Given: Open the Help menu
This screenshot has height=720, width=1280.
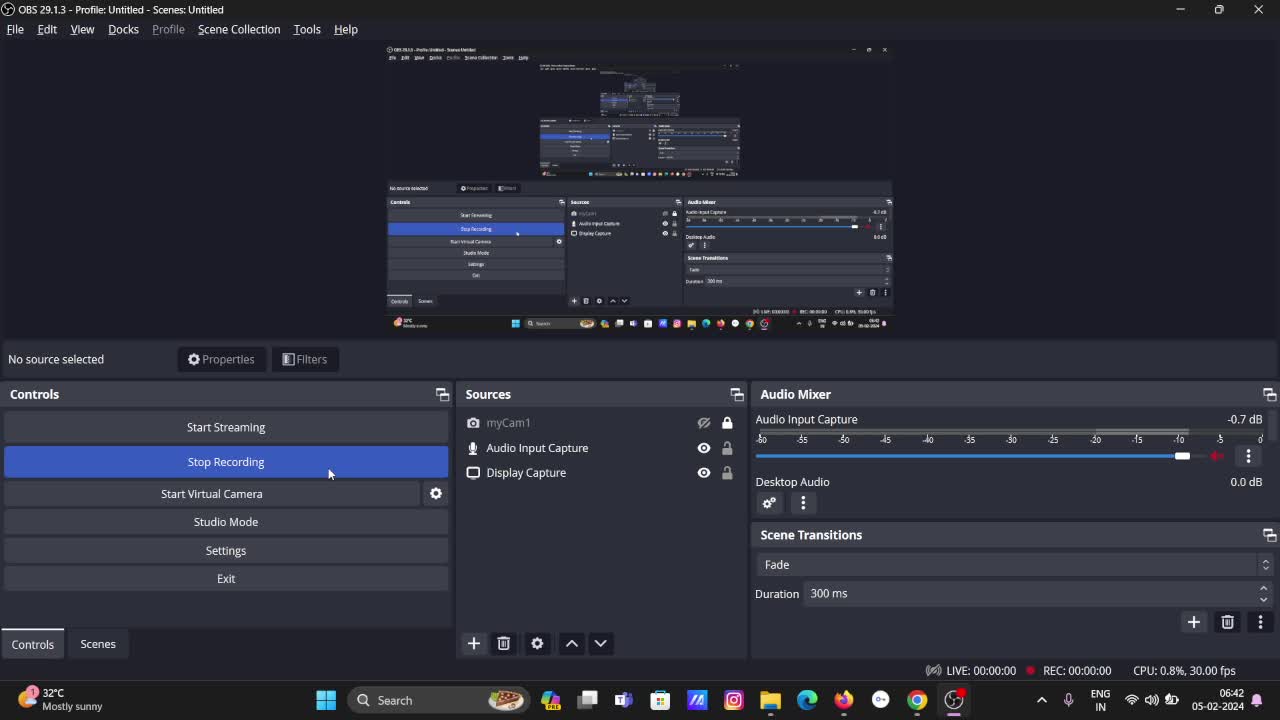Looking at the screenshot, I should coord(345,29).
